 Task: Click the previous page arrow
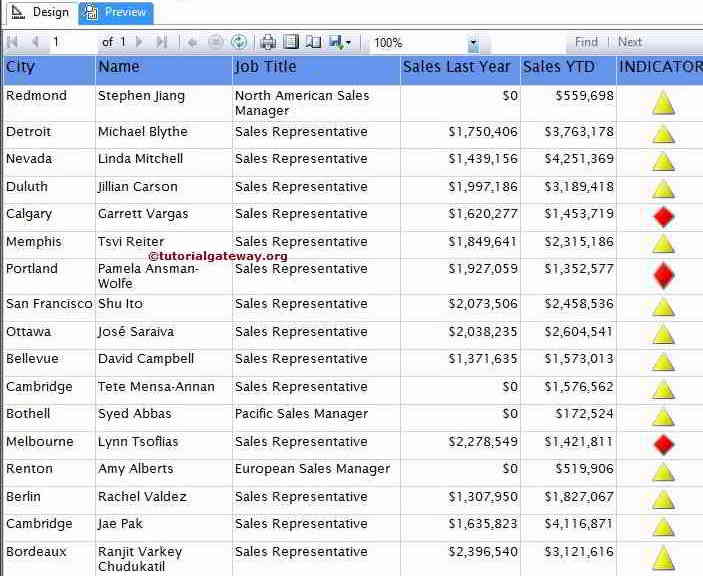pos(35,42)
